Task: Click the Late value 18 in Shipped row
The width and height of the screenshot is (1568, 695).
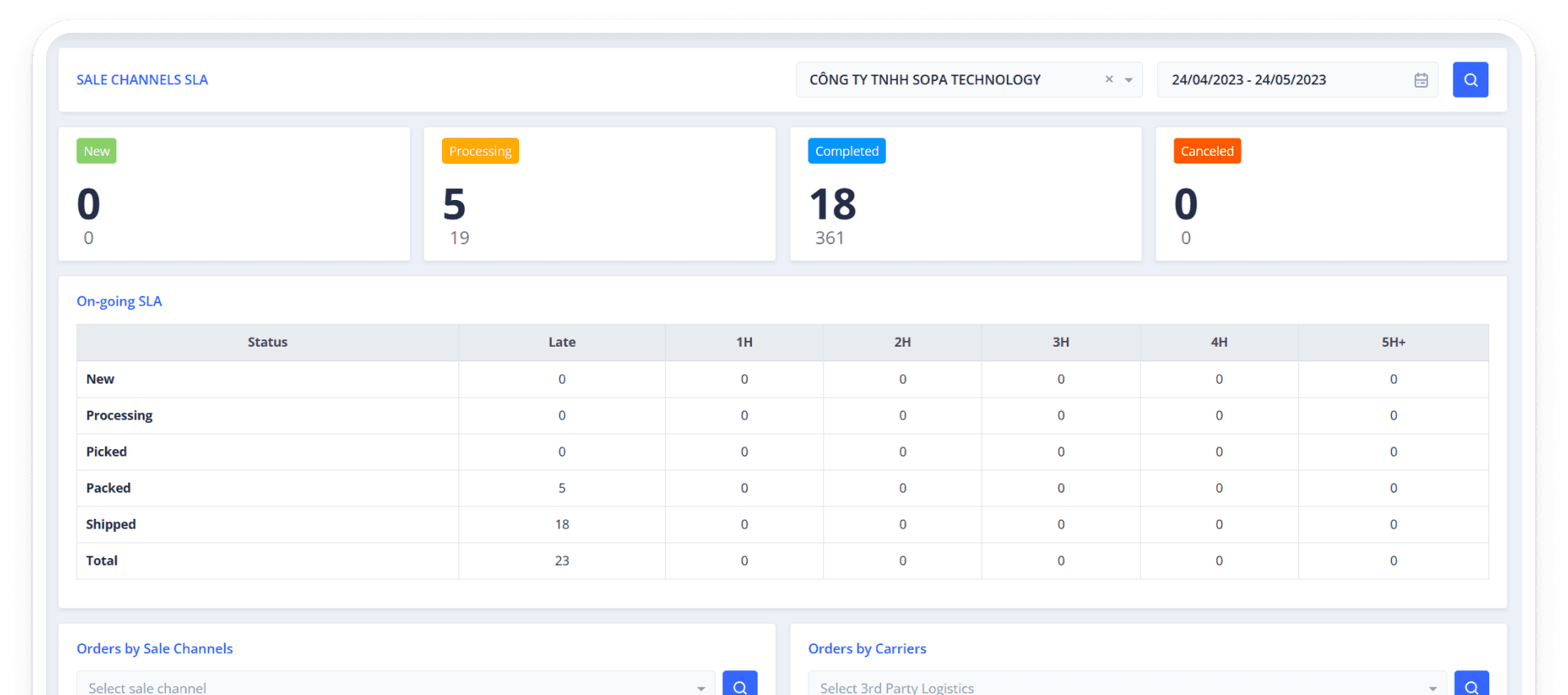Action: click(562, 525)
